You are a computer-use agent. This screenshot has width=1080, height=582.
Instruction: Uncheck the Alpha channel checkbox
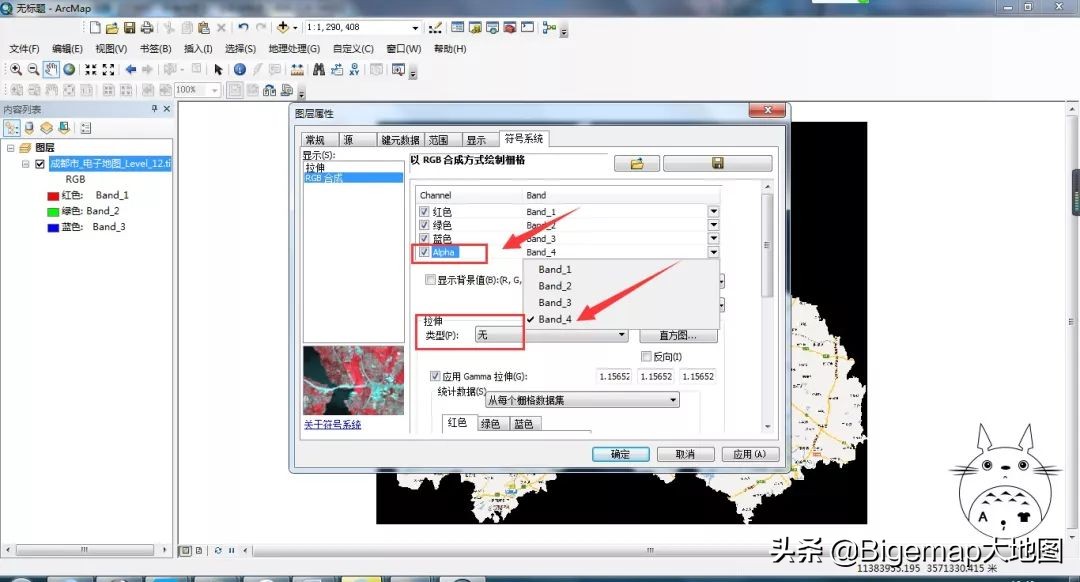(x=424, y=252)
